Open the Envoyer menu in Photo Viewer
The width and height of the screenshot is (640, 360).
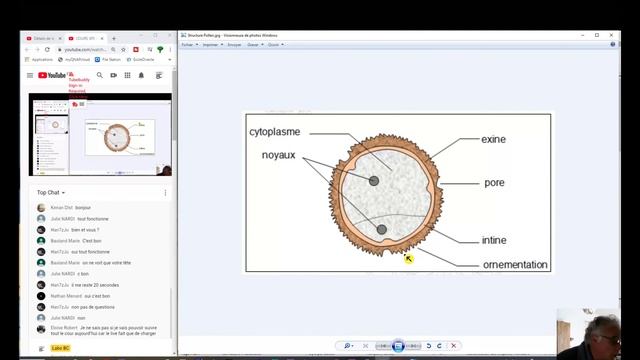[x=234, y=44]
